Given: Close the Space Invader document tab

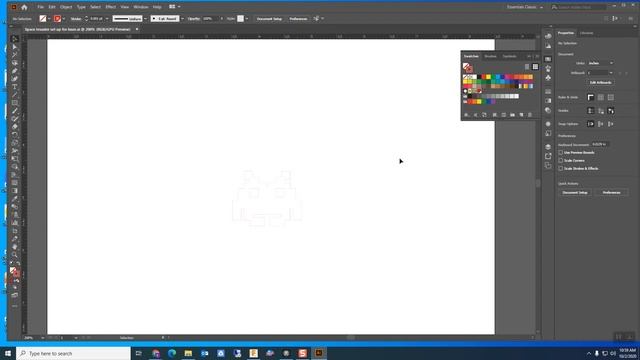Looking at the screenshot, I should pyautogui.click(x=137, y=29).
